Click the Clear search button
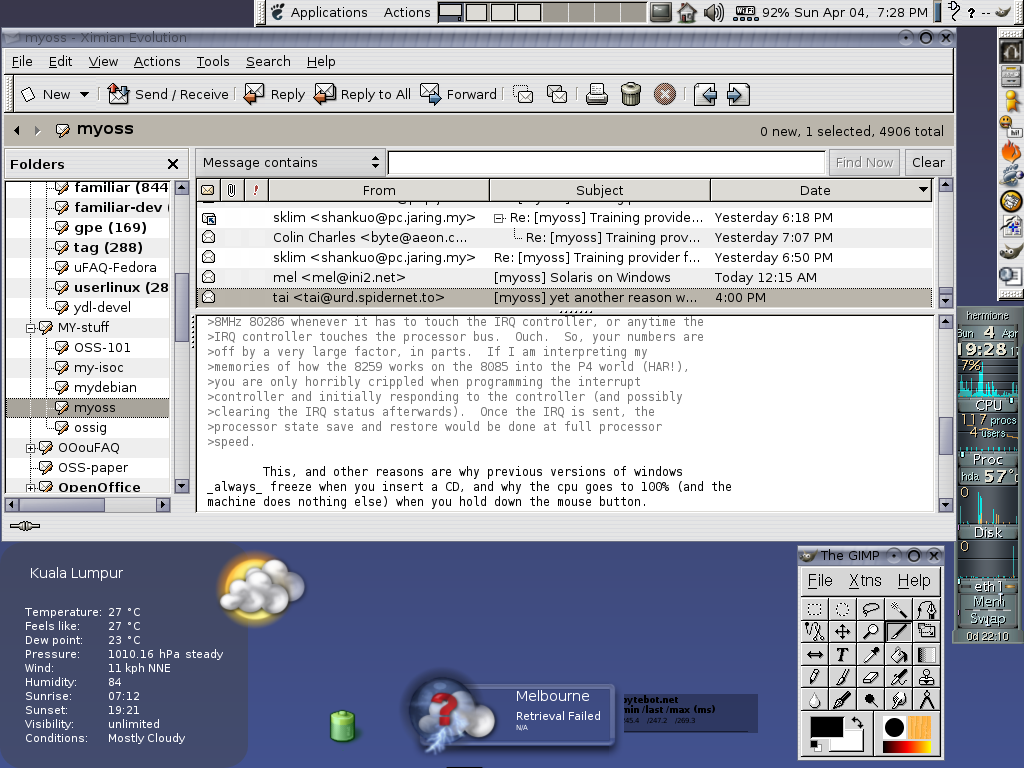The height and width of the screenshot is (768, 1024). (928, 162)
